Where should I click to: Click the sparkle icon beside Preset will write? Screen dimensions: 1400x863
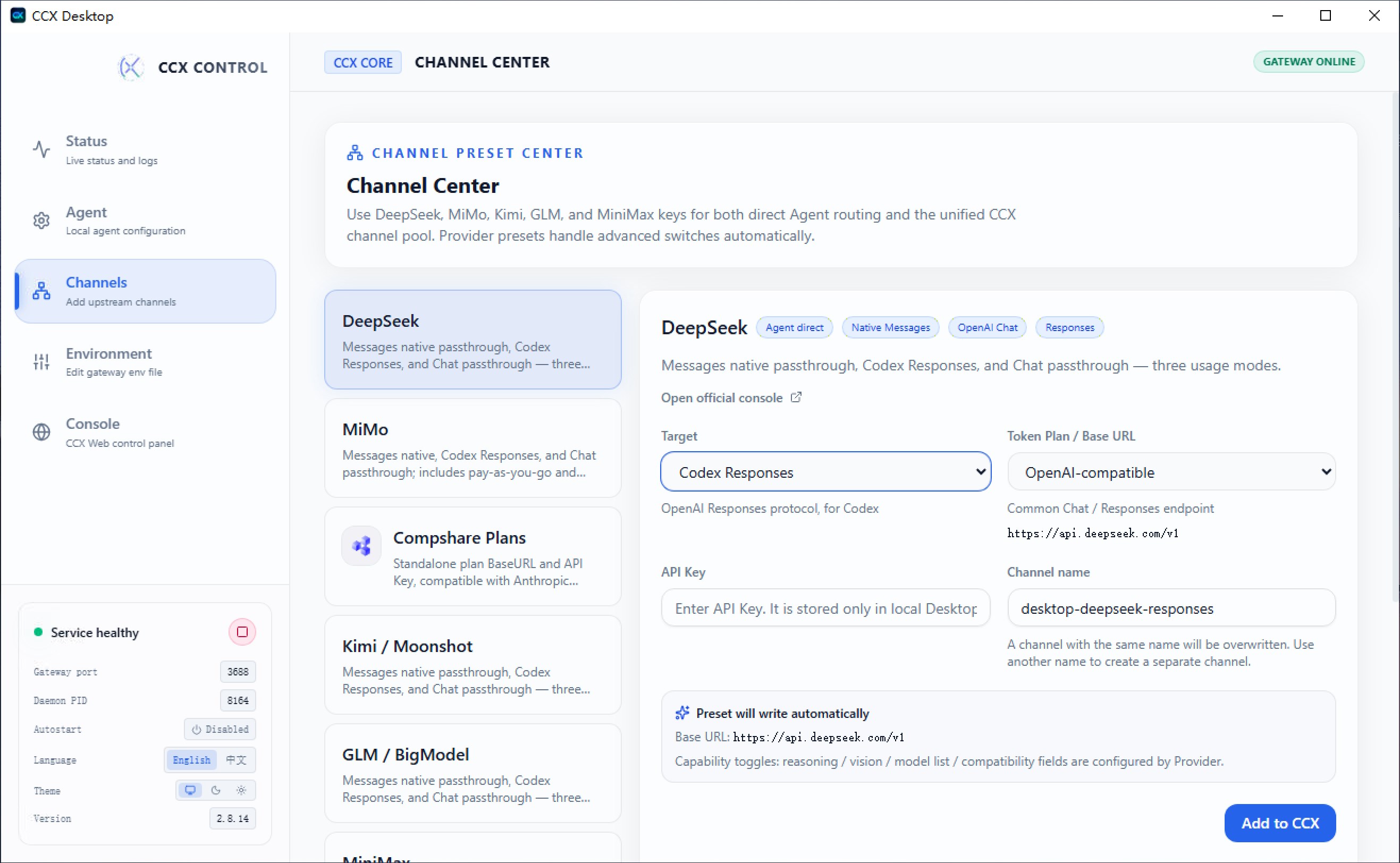[x=682, y=713]
